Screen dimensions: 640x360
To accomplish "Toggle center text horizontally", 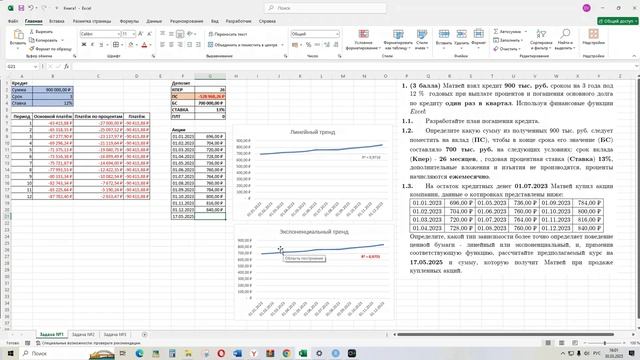I will tap(171, 44).
